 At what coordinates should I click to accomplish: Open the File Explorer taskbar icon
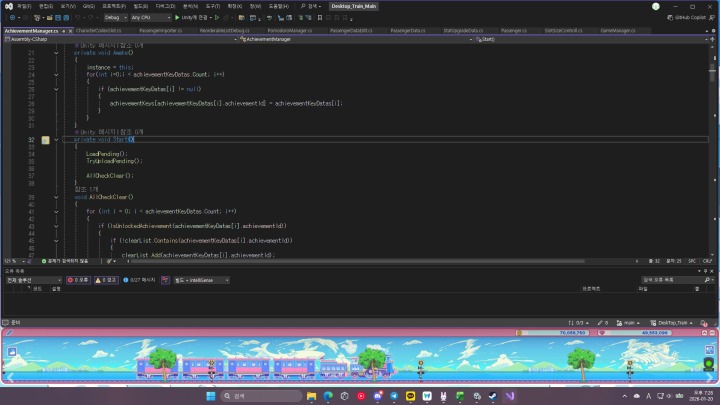pos(309,395)
